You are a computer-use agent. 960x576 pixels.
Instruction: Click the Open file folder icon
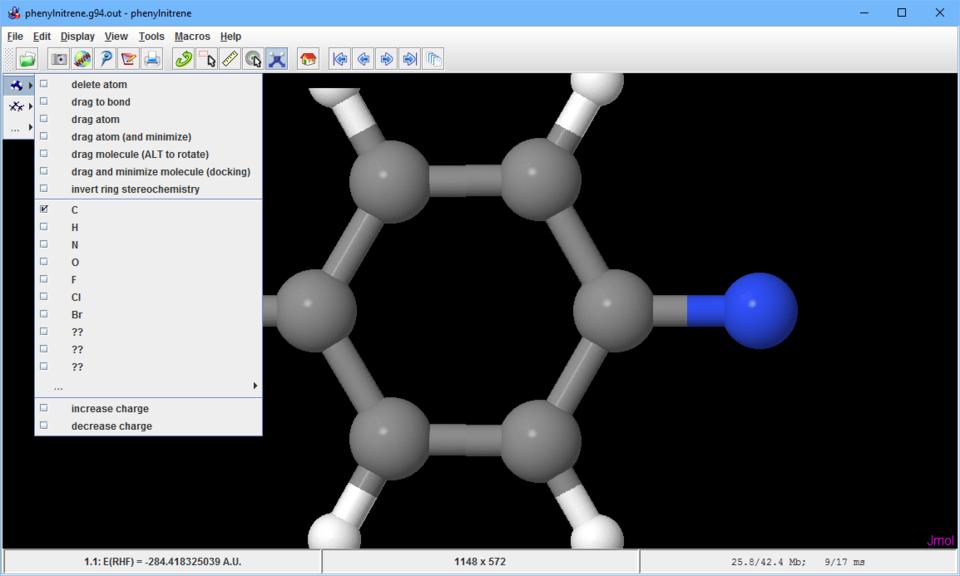(x=27, y=59)
